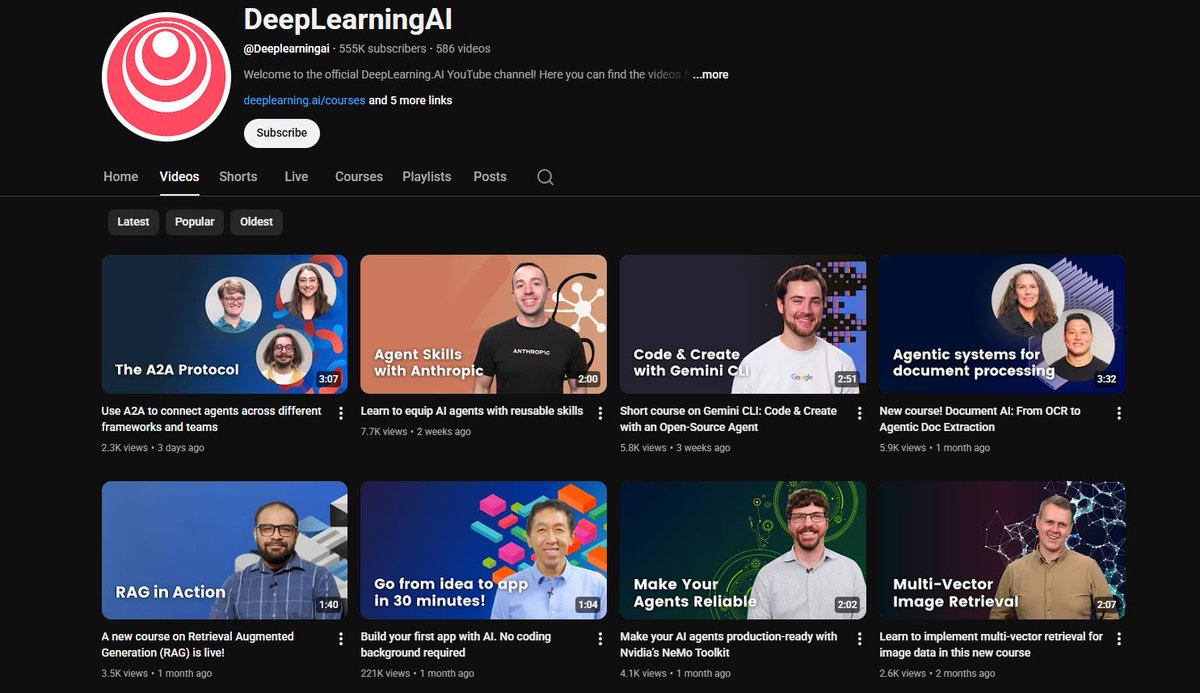Select the Oldest sort chip
The width and height of the screenshot is (1200, 693).
coord(256,222)
